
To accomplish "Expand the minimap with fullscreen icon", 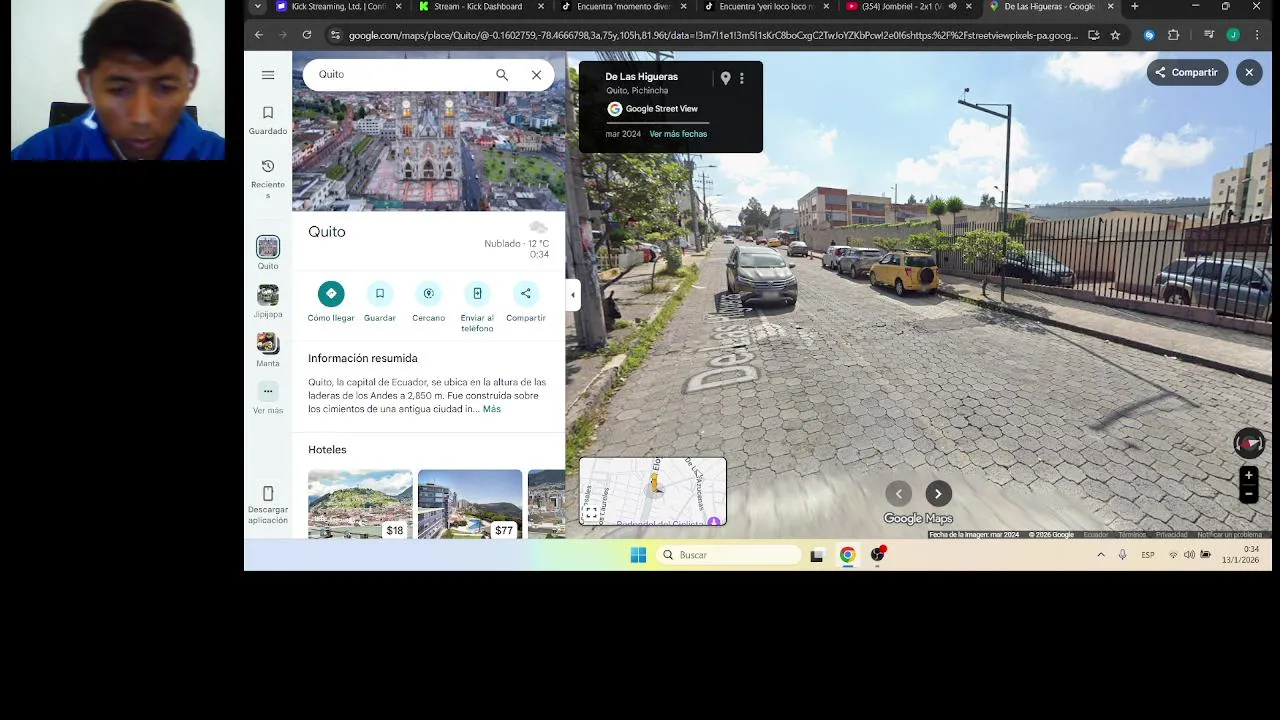I will pos(591,513).
